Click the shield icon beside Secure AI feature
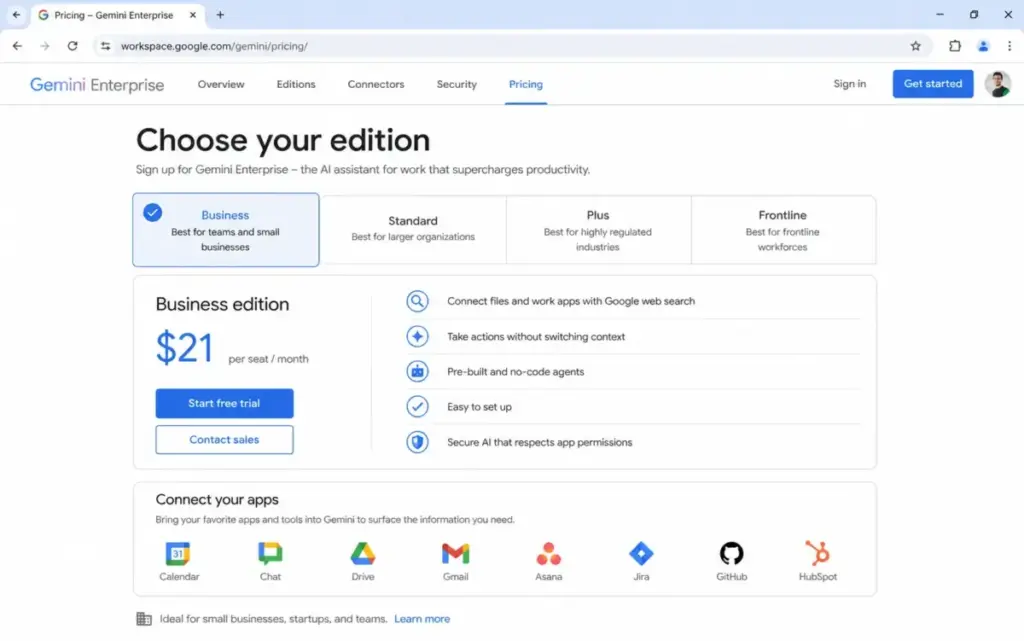Screen dimensions: 1024x641 [417, 442]
